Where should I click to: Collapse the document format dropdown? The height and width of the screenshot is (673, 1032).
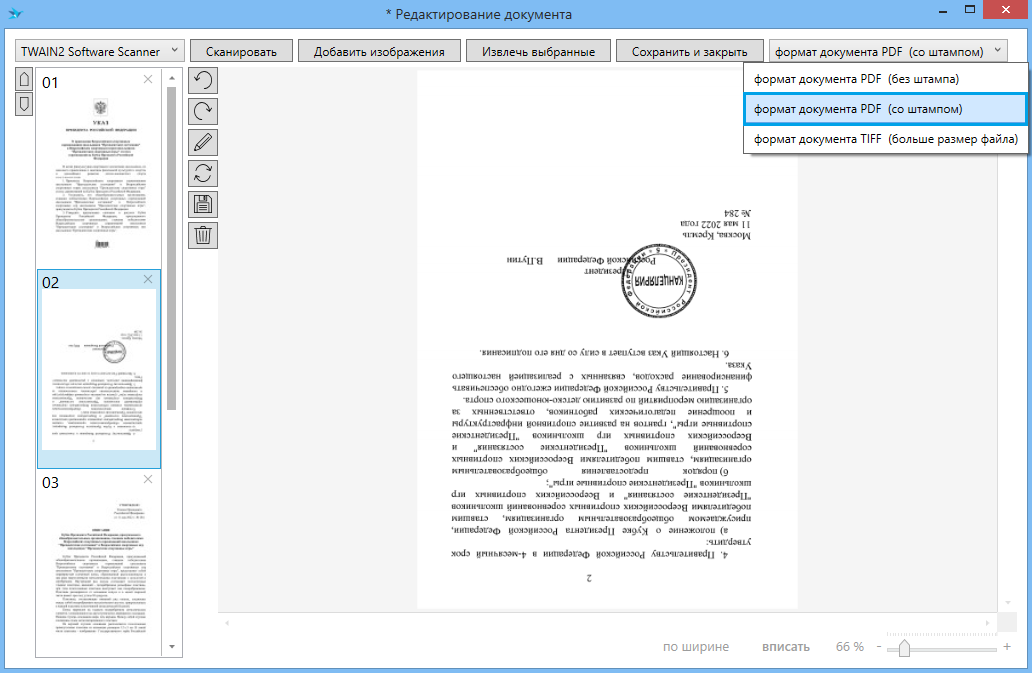coord(888,51)
